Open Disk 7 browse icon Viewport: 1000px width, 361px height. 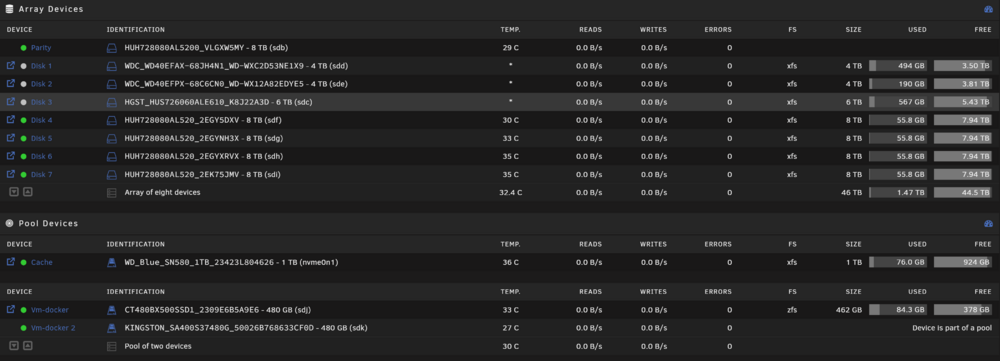tap(11, 174)
